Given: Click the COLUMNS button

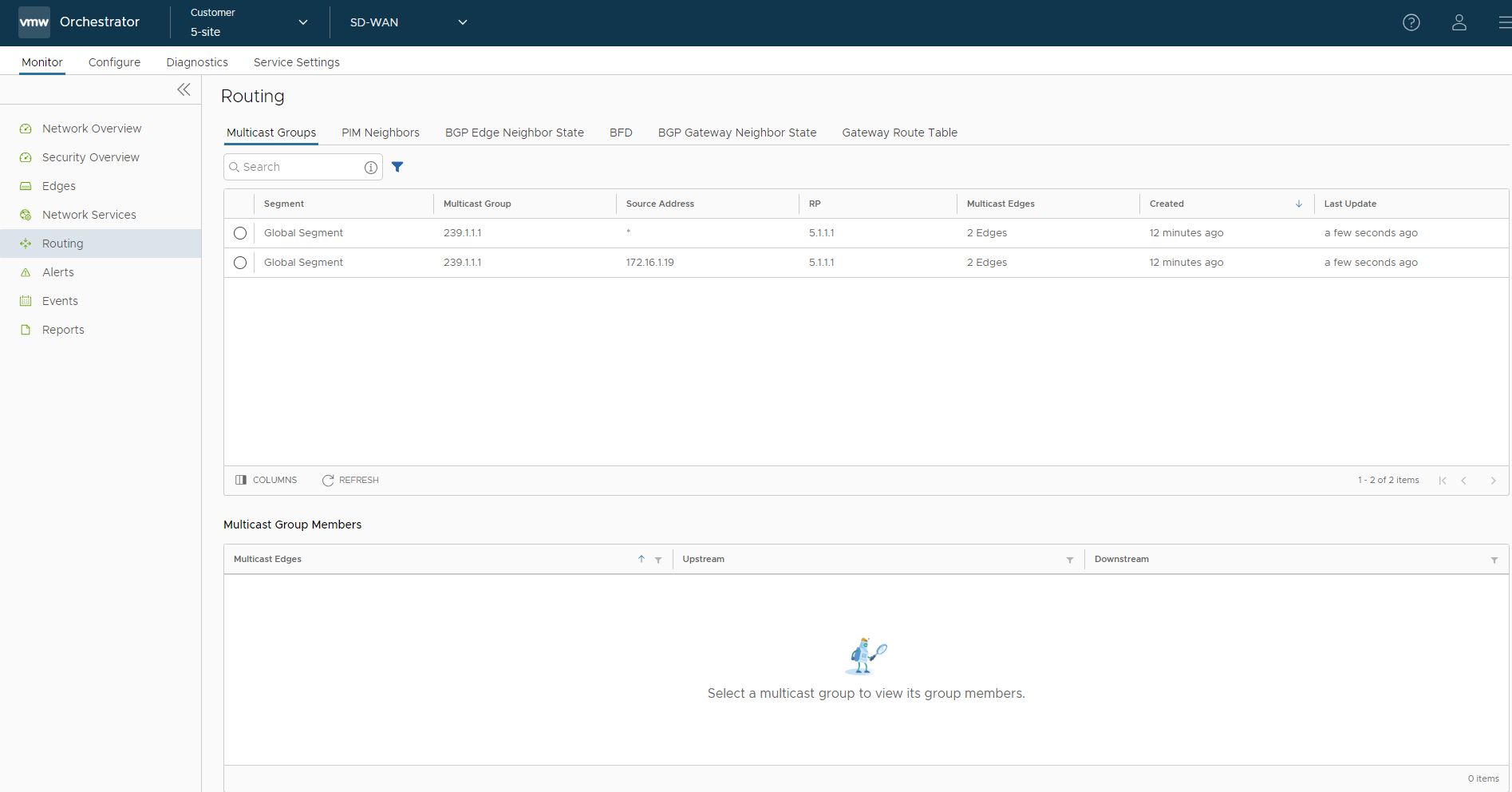Looking at the screenshot, I should [266, 480].
